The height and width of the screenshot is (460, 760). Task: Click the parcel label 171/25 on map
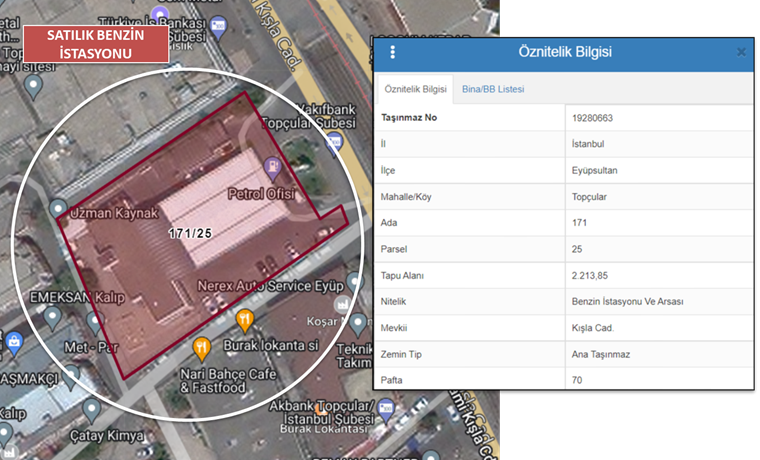click(190, 233)
